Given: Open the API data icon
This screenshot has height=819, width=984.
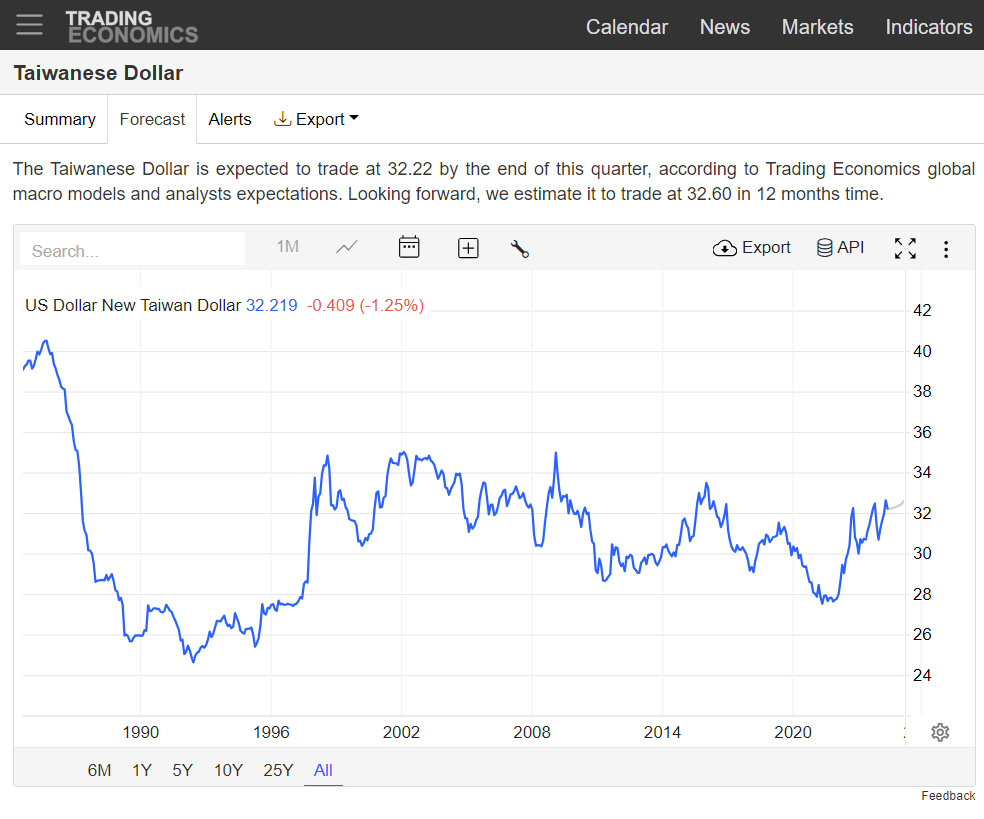Looking at the screenshot, I should tap(823, 247).
